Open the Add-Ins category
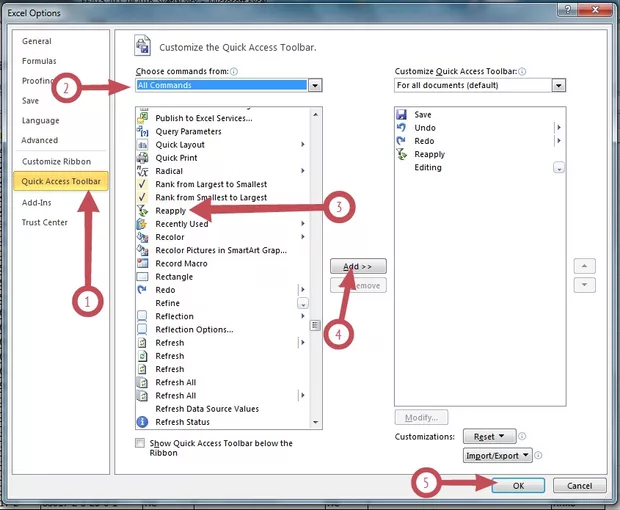620x510 pixels. pyautogui.click(x=36, y=202)
